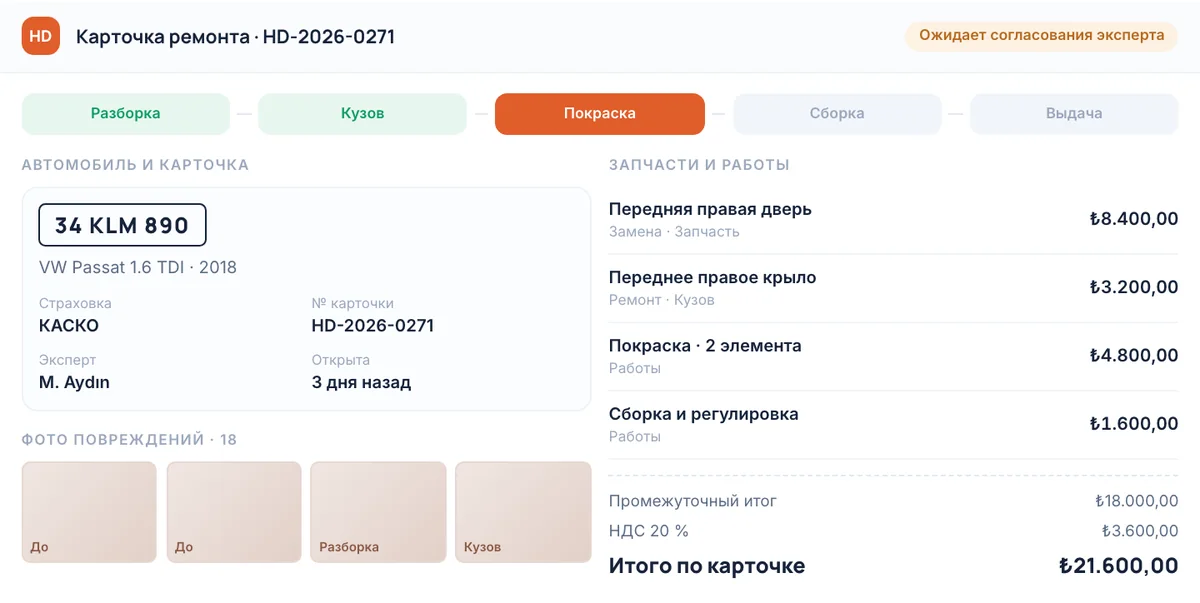1200x603 pixels.
Task: View the Разборка damage photo thumbnail
Action: coord(378,512)
